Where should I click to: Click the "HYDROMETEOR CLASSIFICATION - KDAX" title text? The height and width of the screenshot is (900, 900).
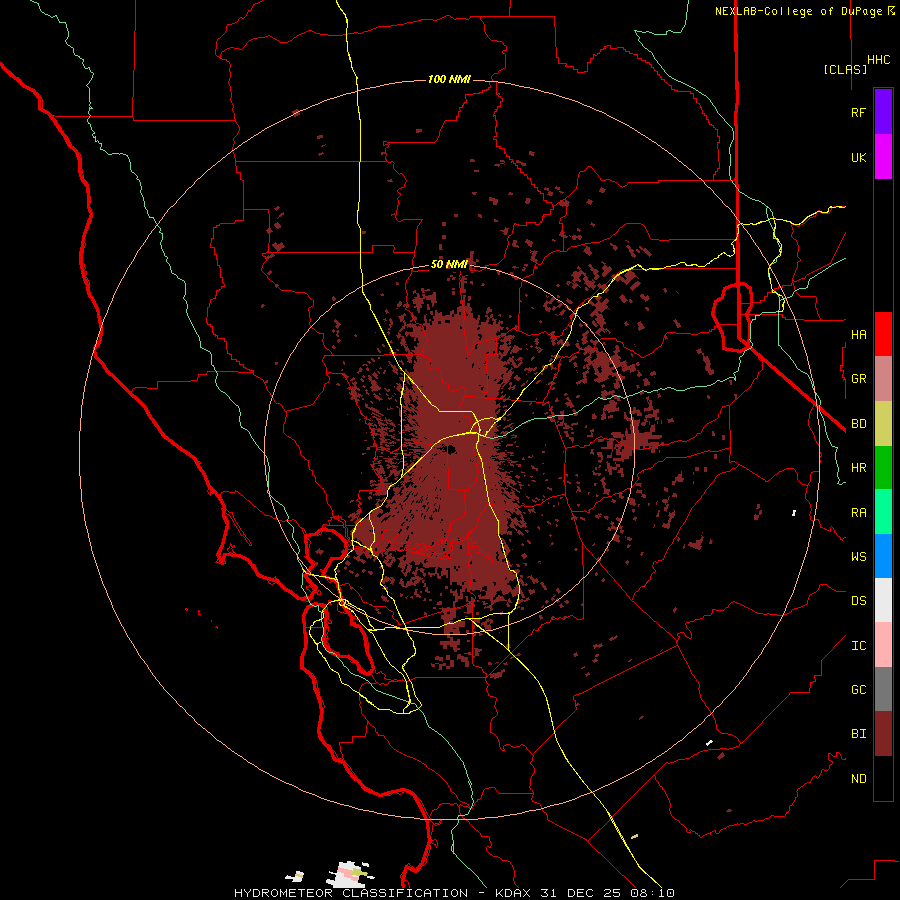pyautogui.click(x=382, y=893)
